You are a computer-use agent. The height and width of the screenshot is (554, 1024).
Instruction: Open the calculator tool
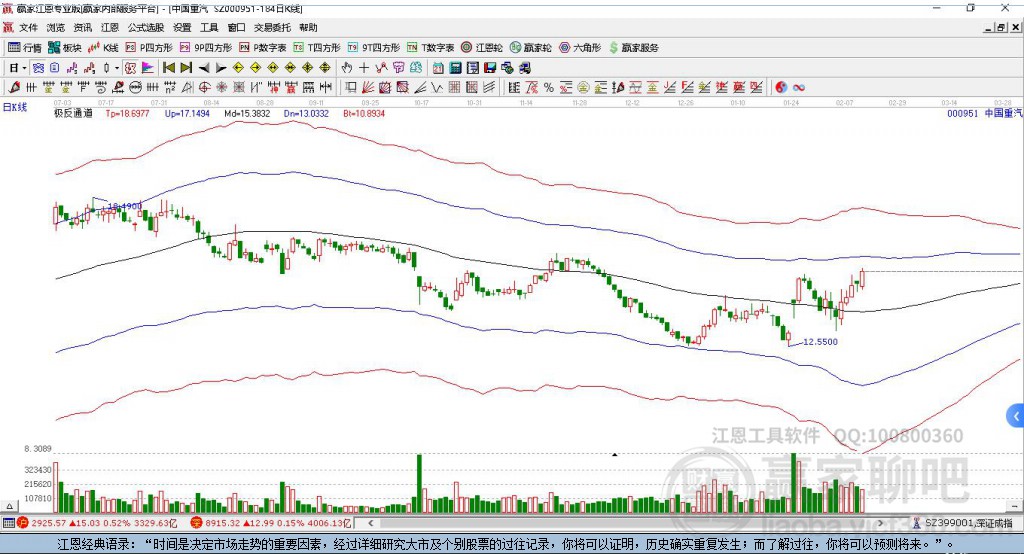[x=455, y=67]
